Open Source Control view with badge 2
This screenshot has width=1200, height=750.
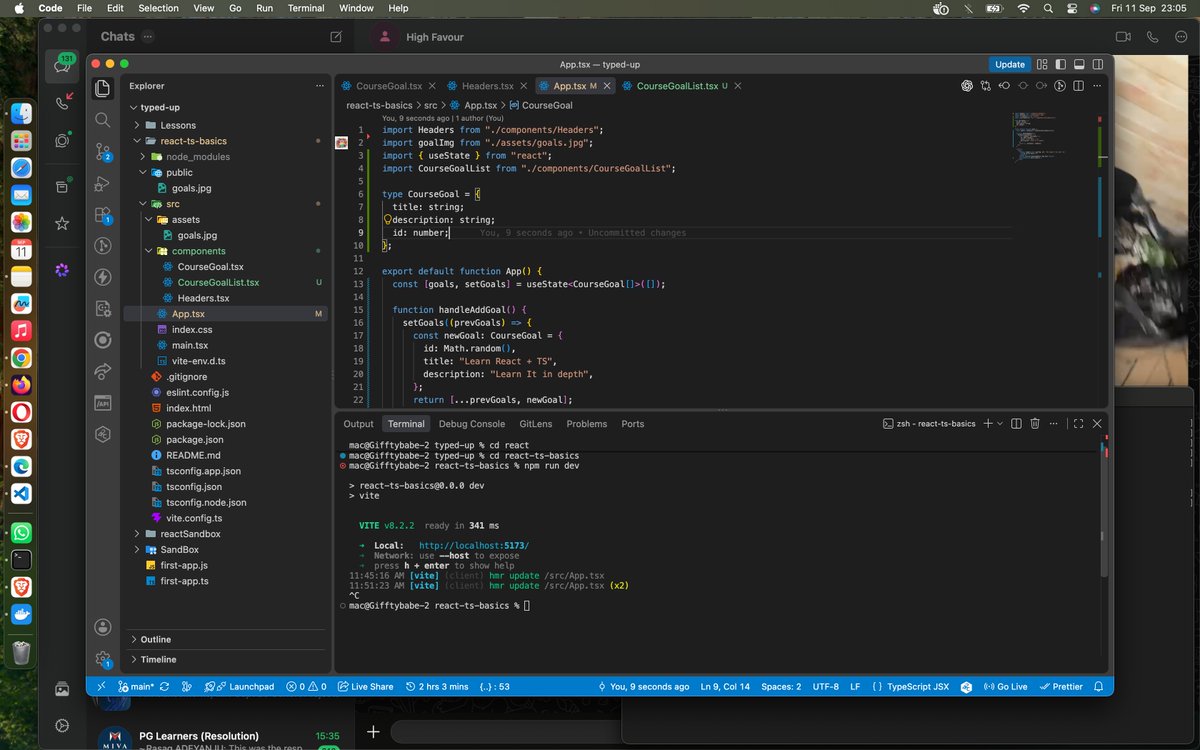[x=103, y=152]
